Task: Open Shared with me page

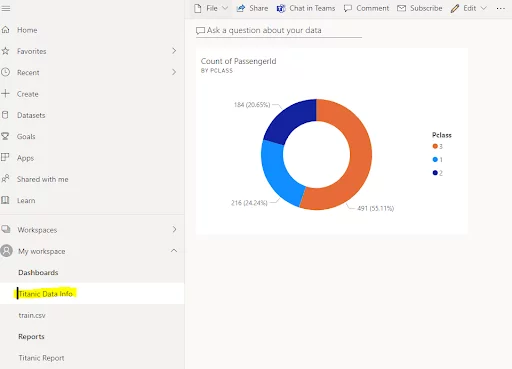Action: point(43,179)
